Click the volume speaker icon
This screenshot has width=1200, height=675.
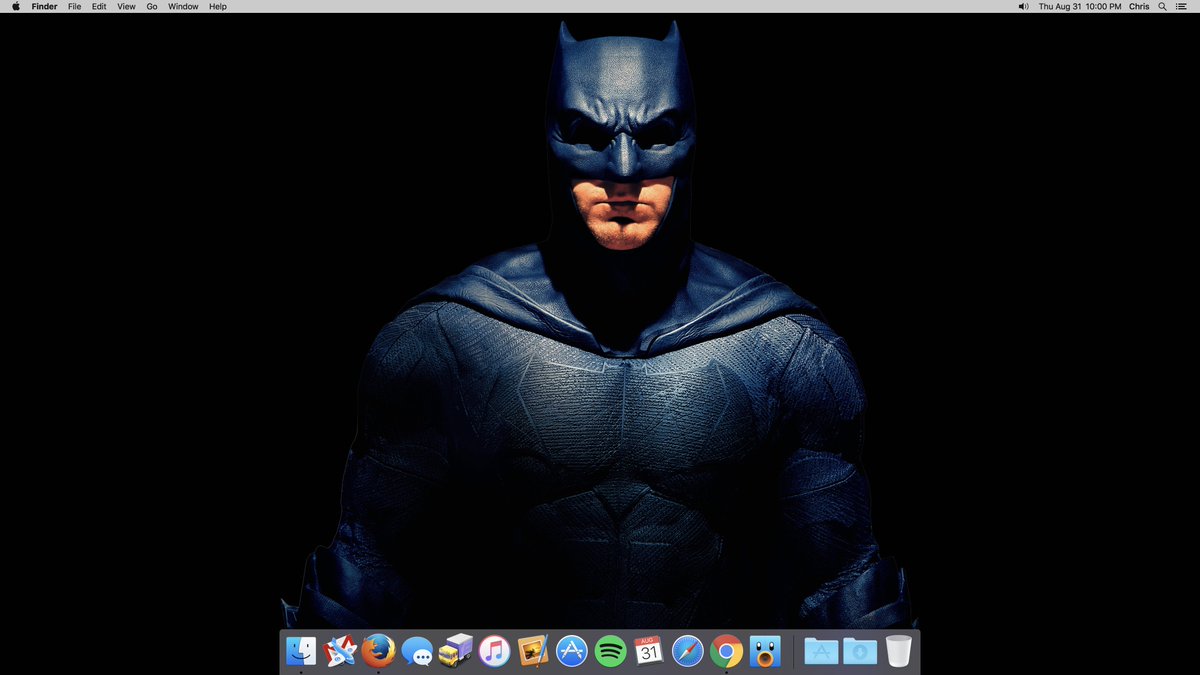[x=1023, y=6]
